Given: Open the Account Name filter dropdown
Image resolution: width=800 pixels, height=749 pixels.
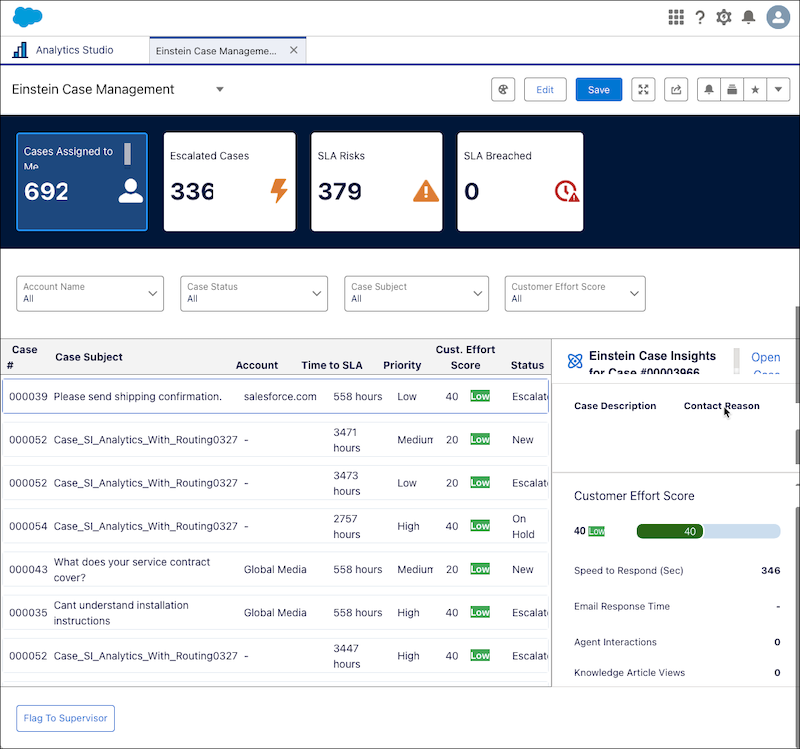Looking at the screenshot, I should (x=90, y=293).
